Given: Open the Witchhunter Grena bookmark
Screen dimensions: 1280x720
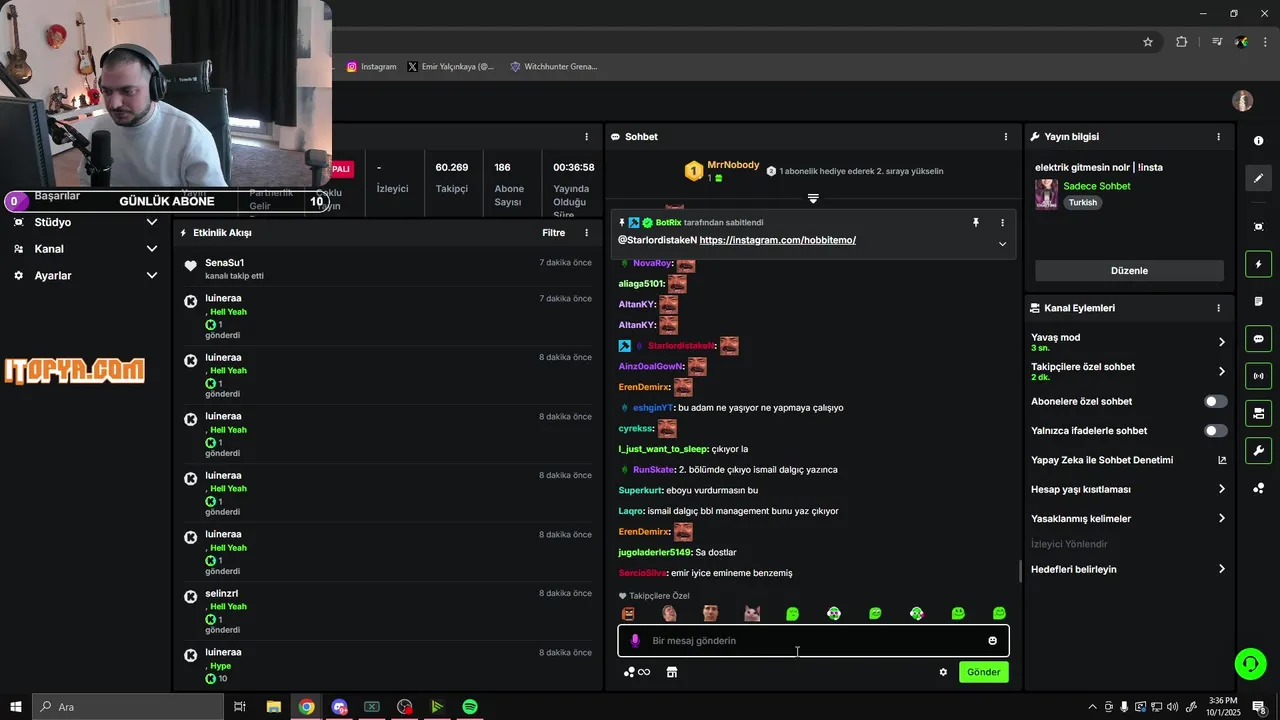Looking at the screenshot, I should click(x=553, y=67).
